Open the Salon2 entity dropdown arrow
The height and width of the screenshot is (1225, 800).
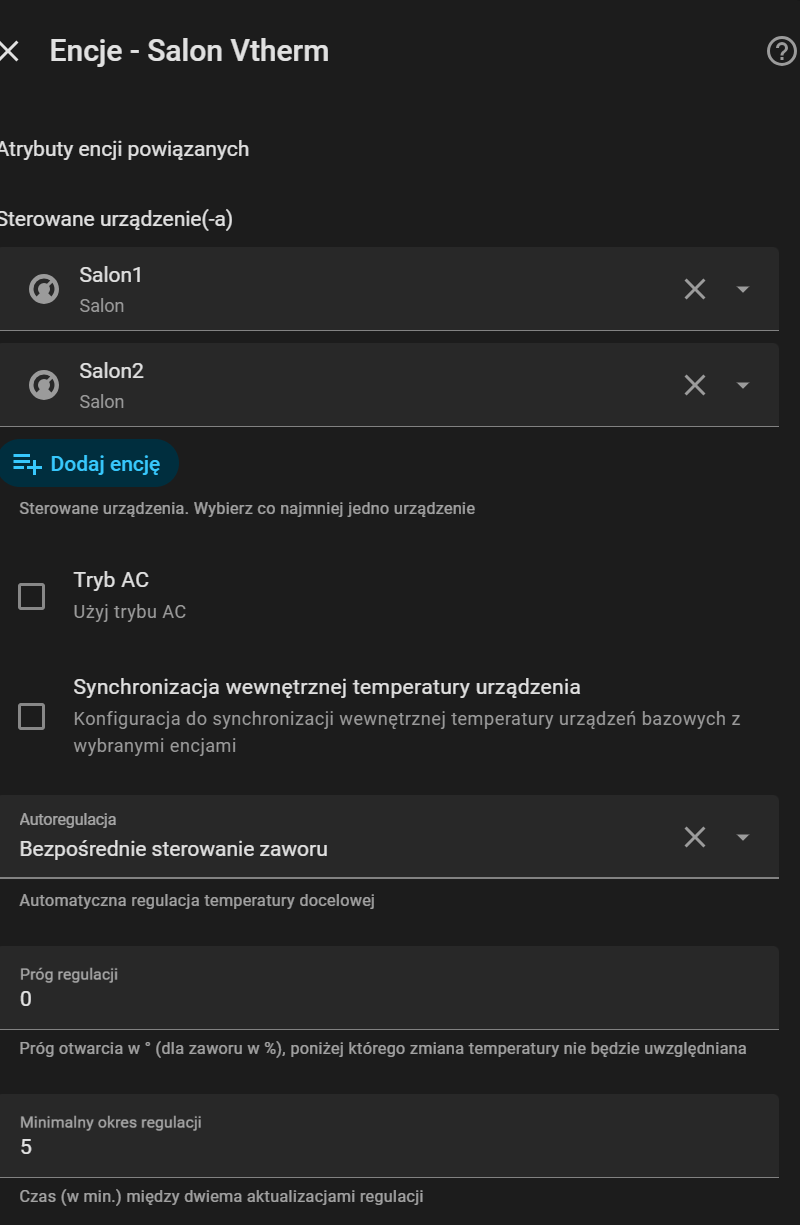coord(742,385)
